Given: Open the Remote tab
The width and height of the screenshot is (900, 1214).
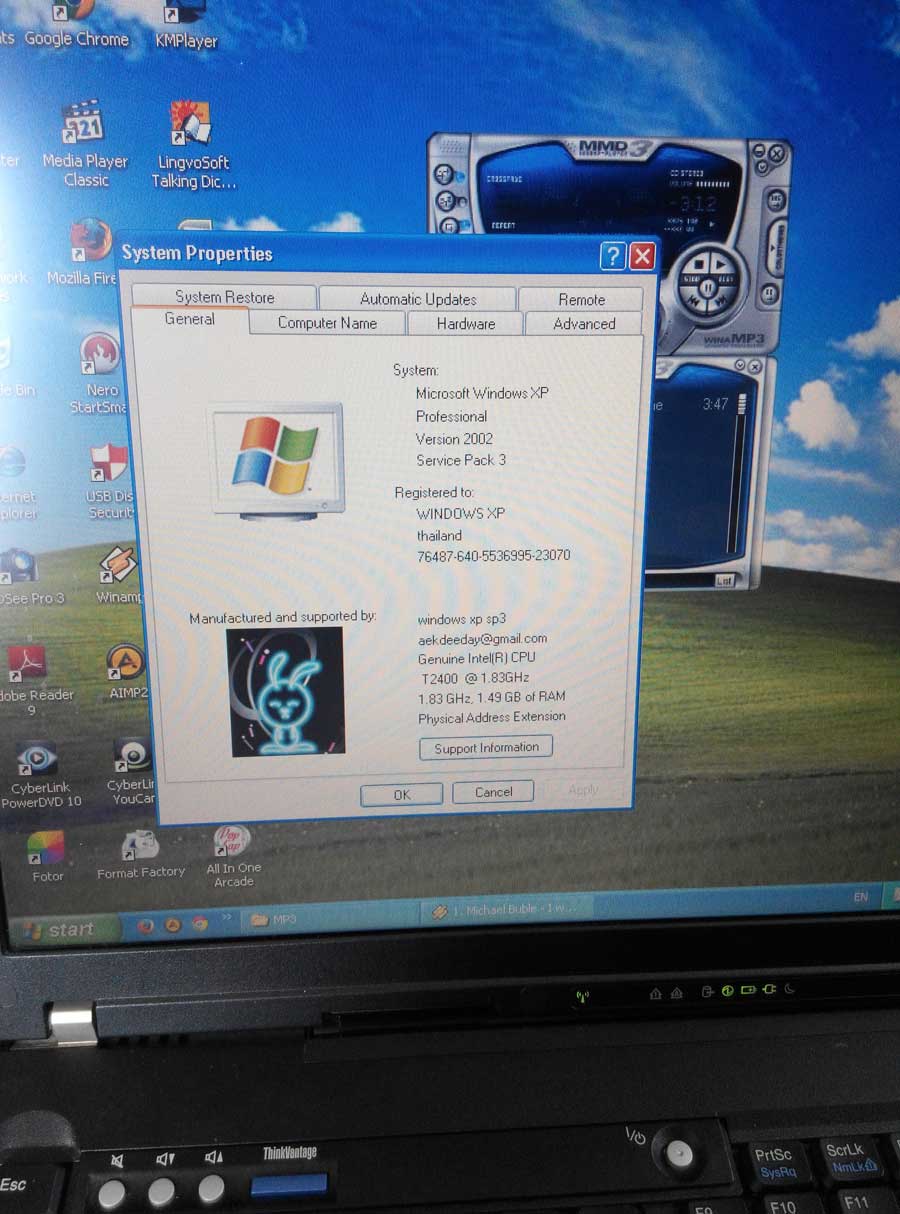Looking at the screenshot, I should tap(581, 299).
